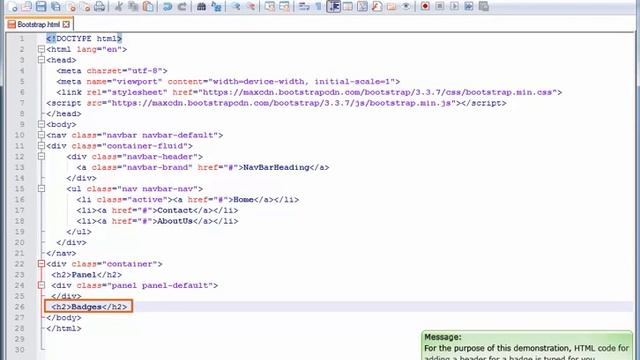Open Folder as Workspace icon

(391, 6)
